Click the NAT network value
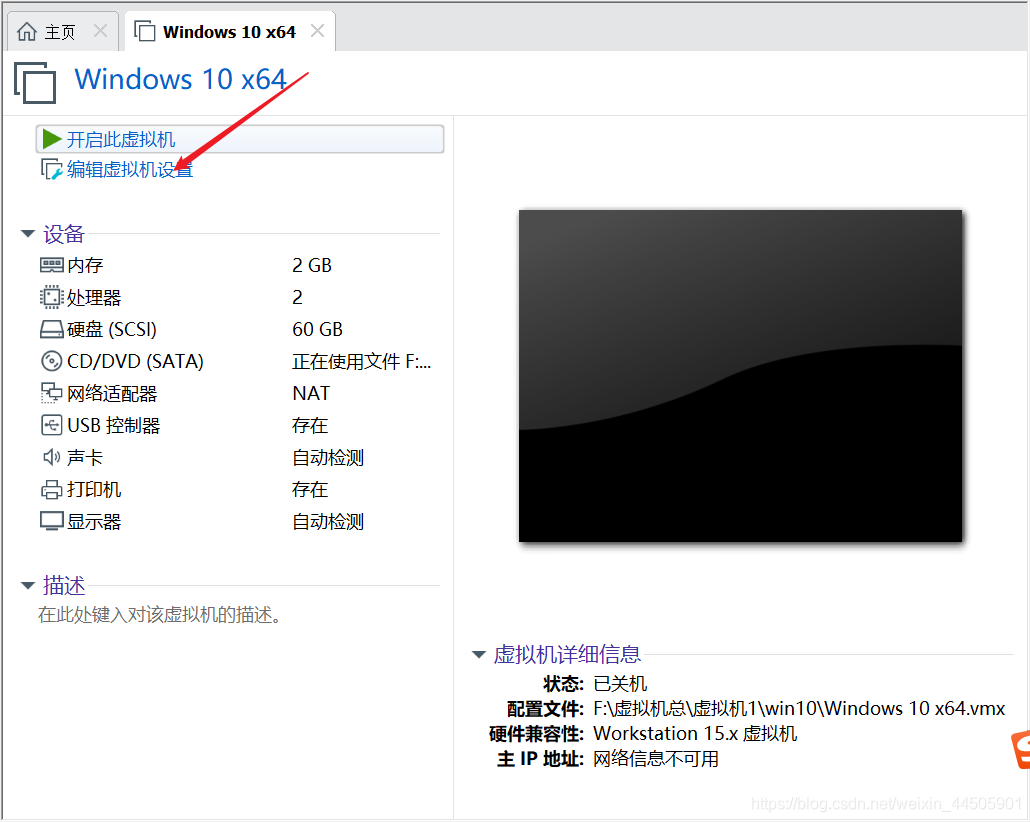 [311, 393]
